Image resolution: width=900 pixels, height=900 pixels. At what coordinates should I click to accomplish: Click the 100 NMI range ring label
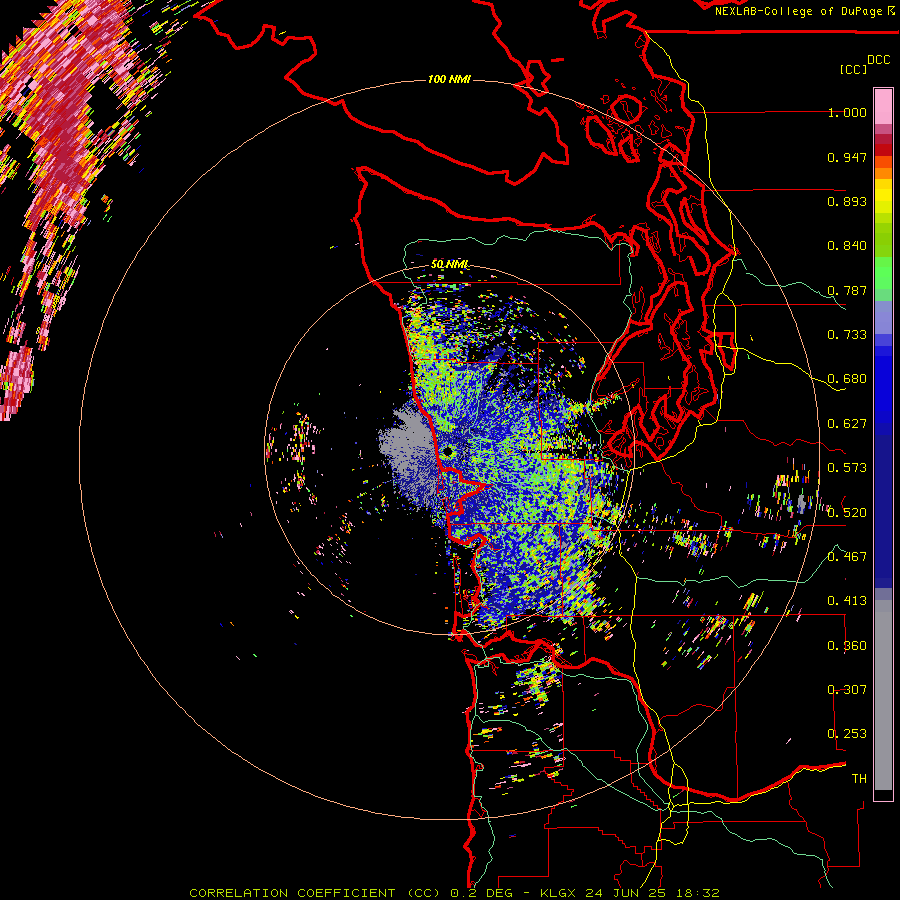[x=449, y=79]
